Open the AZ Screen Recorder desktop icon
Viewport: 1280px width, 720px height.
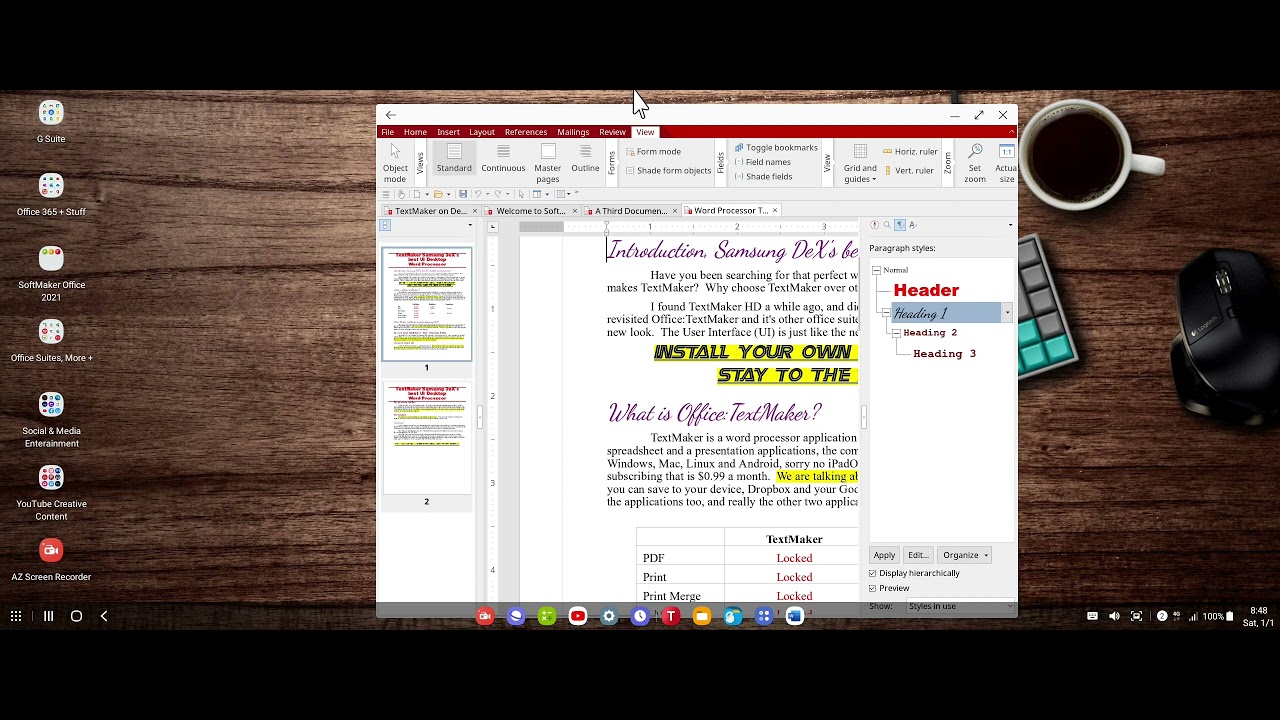51,560
